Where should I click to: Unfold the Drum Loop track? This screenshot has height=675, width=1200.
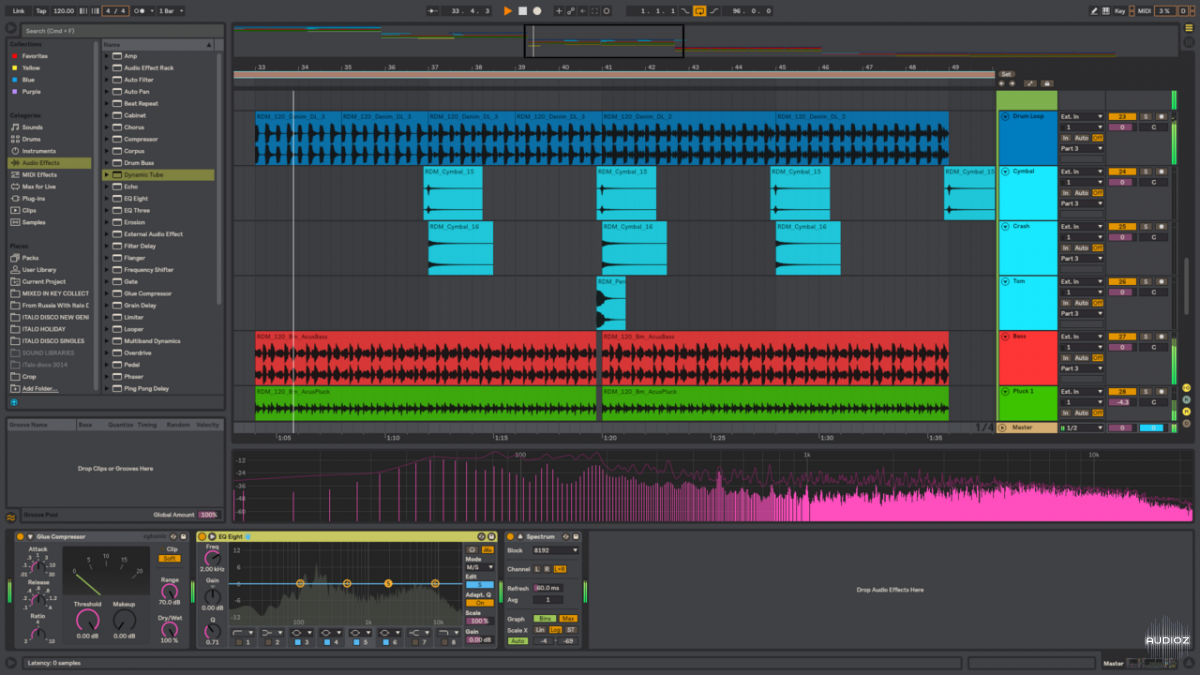coord(1005,116)
